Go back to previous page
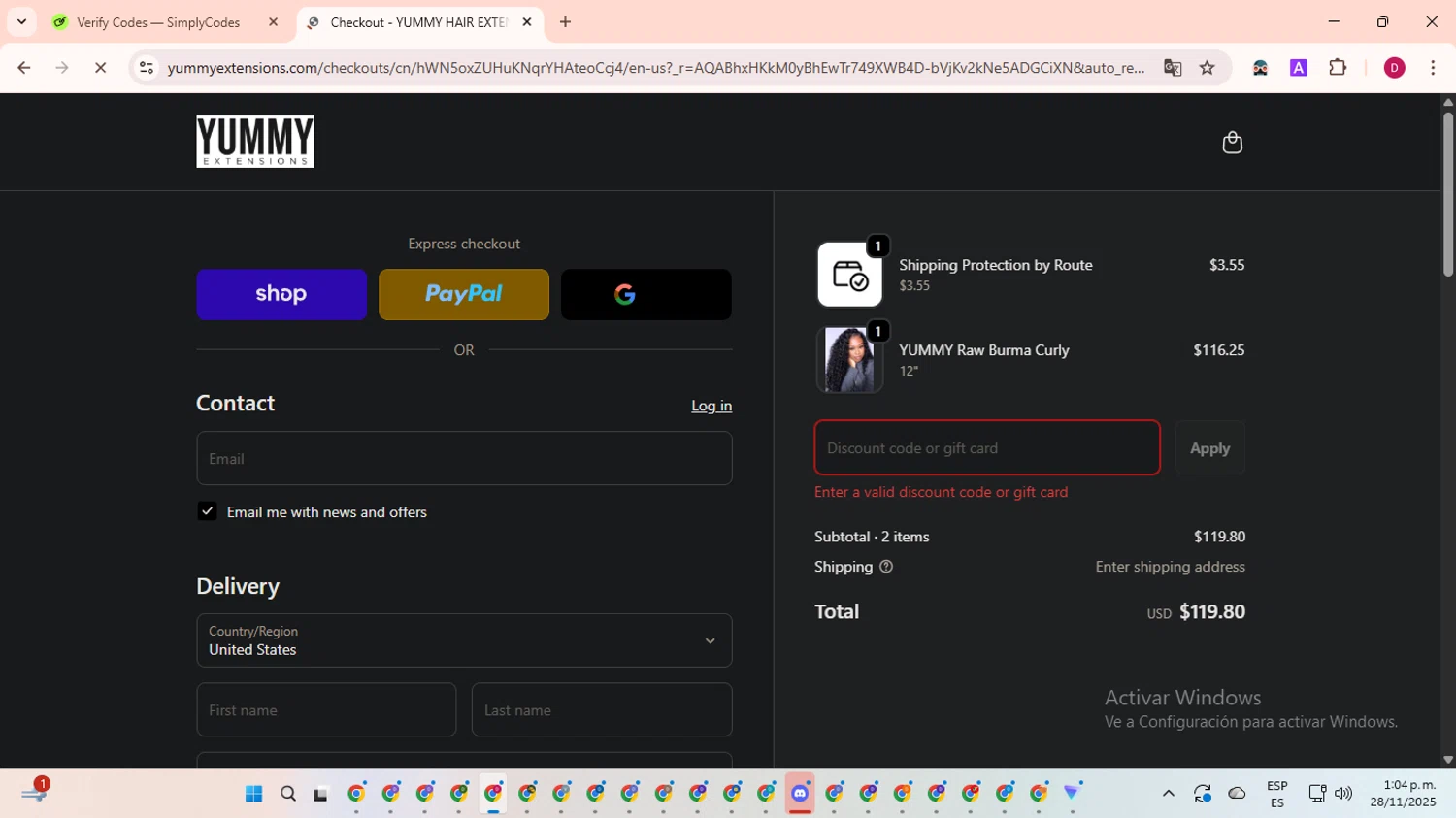This screenshot has height=818, width=1456. tap(24, 68)
